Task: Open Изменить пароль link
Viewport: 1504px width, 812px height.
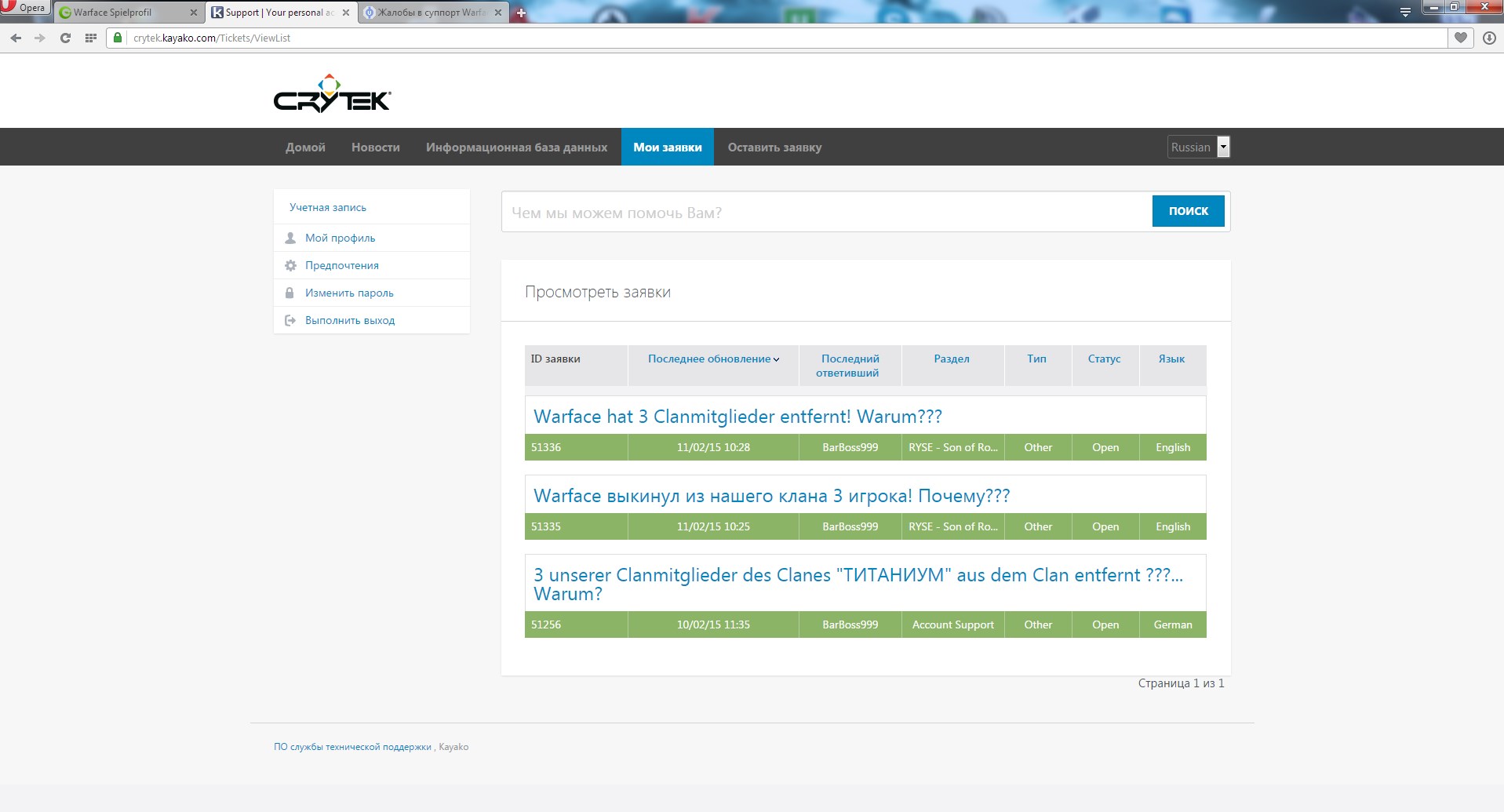Action: coord(349,293)
